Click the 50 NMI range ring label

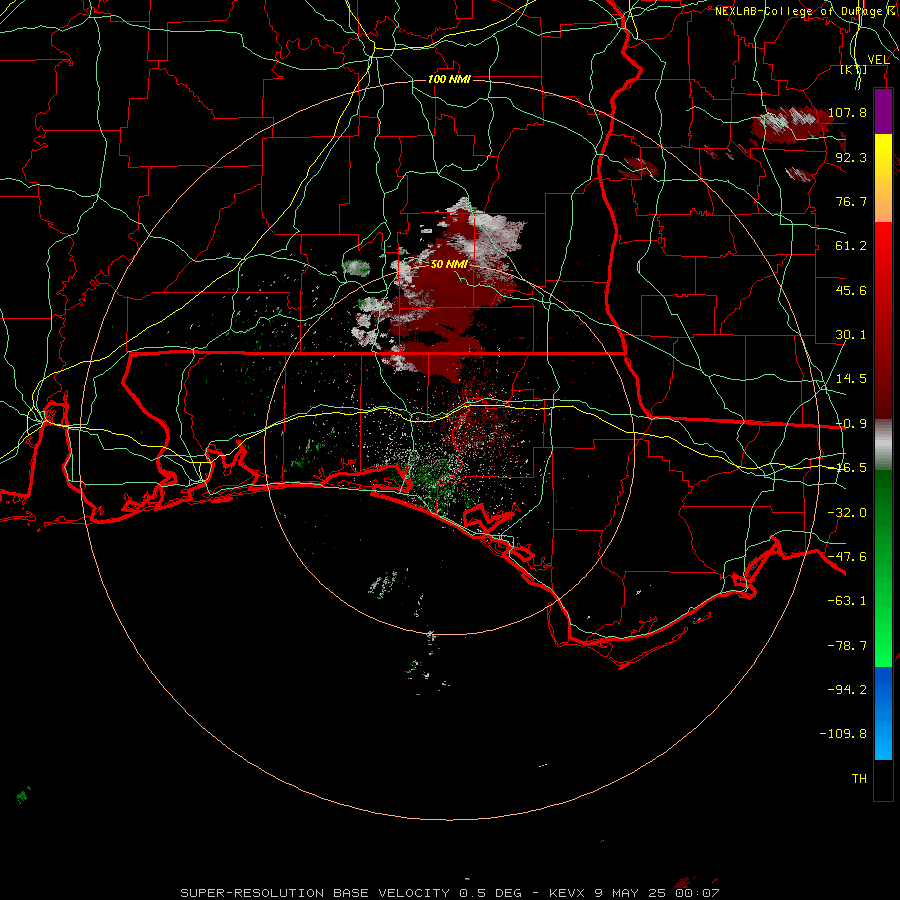[x=449, y=264]
